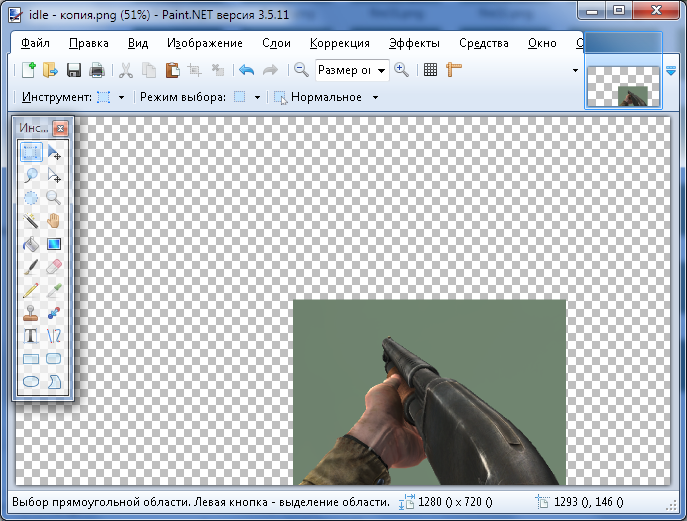687x521 pixels.
Task: Toggle the pixel grid display
Action: coord(430,70)
